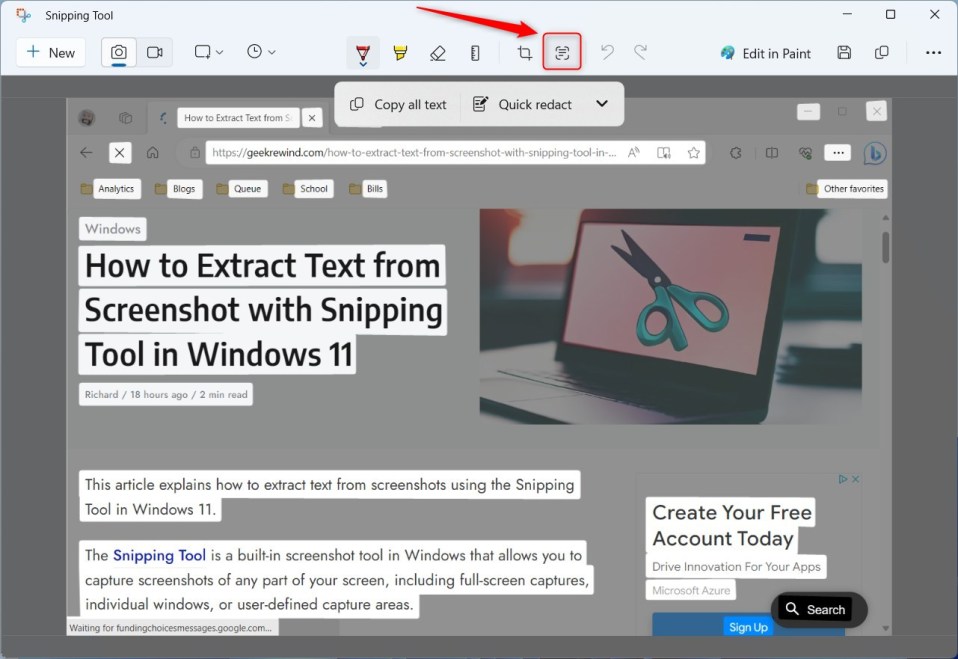958x659 pixels.
Task: Click the 'Richard / 18 hours ago' byline
Action: [166, 395]
